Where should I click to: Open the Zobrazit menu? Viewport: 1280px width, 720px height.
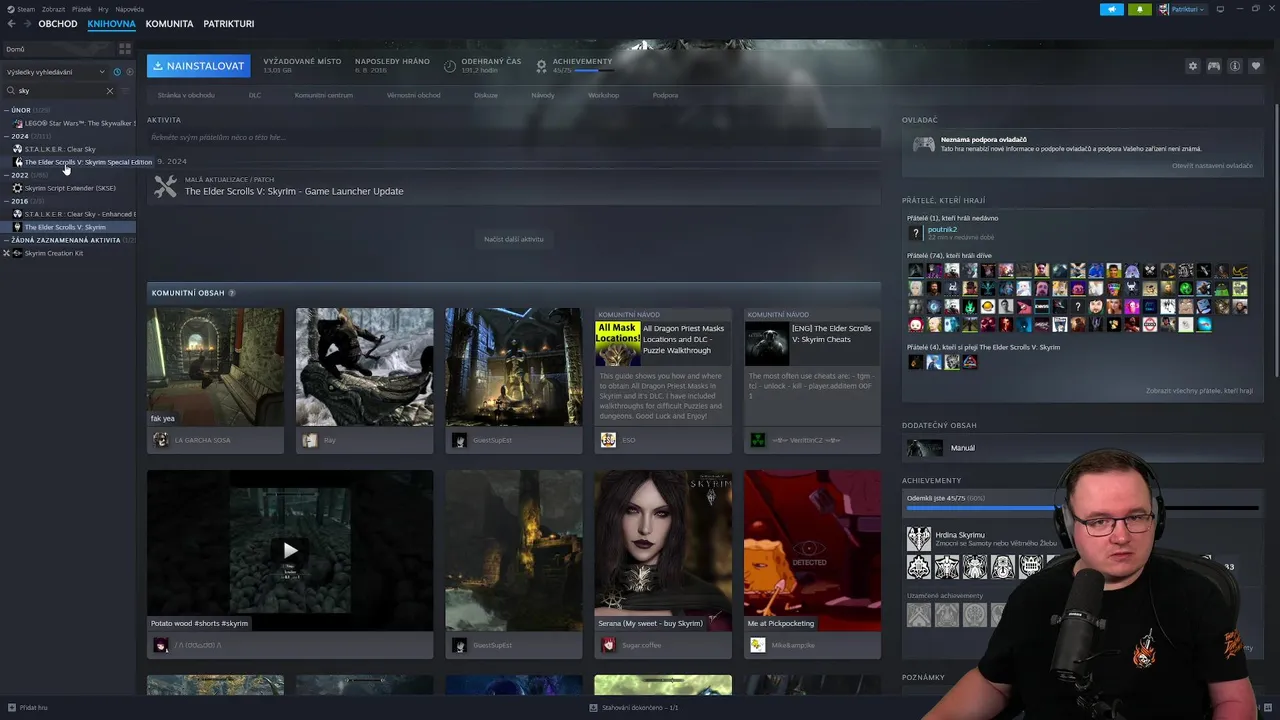[x=53, y=9]
